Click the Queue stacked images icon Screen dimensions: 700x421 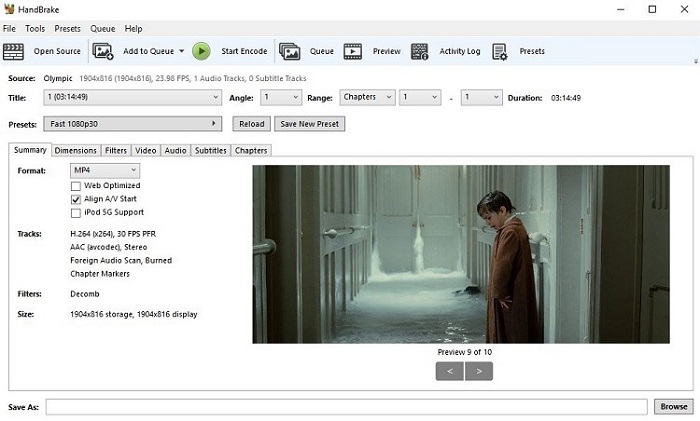click(x=290, y=51)
